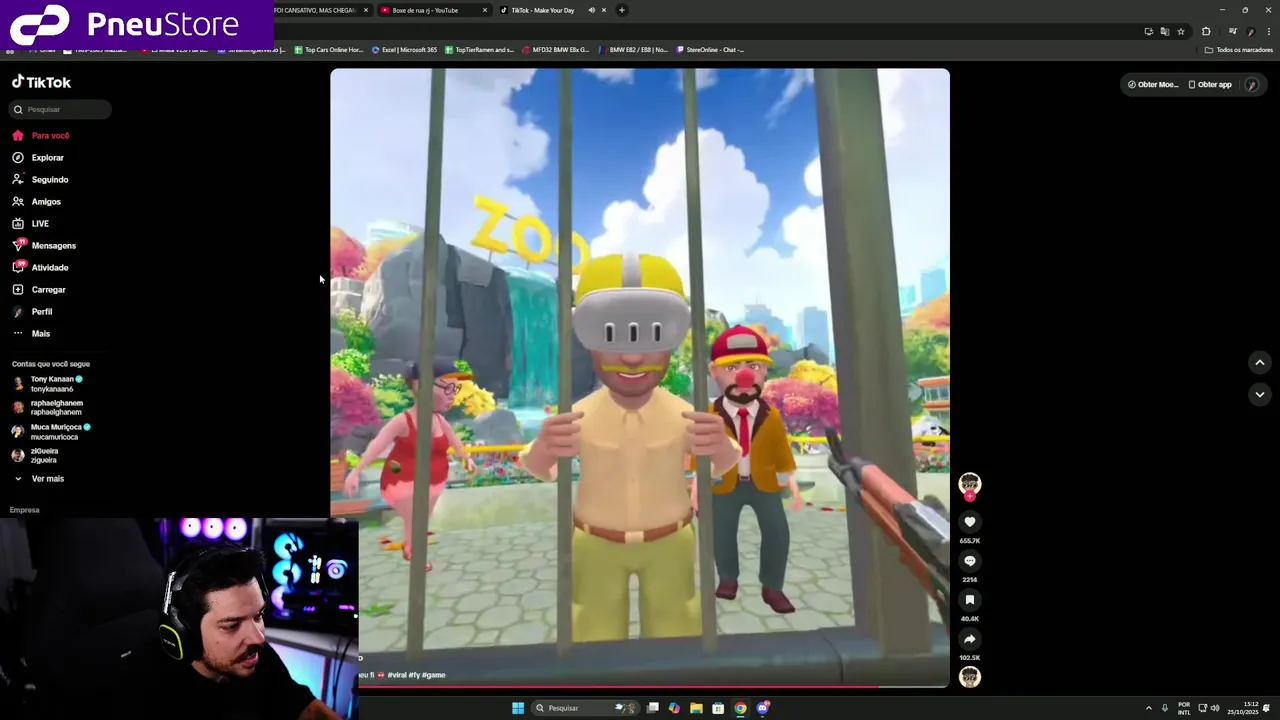Viewport: 1280px width, 720px height.
Task: Go to the Explorar page
Action: point(38,157)
